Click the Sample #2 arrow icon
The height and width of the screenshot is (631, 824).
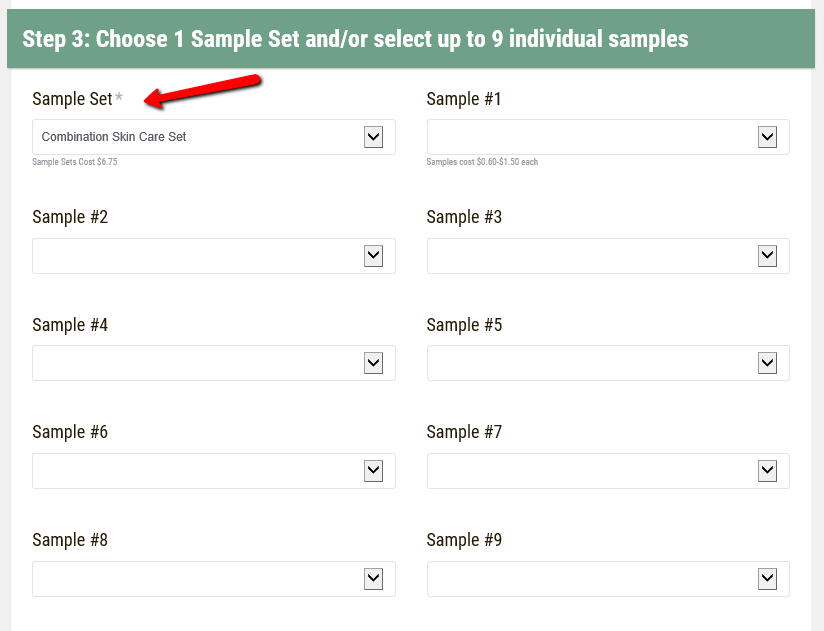[x=373, y=256]
